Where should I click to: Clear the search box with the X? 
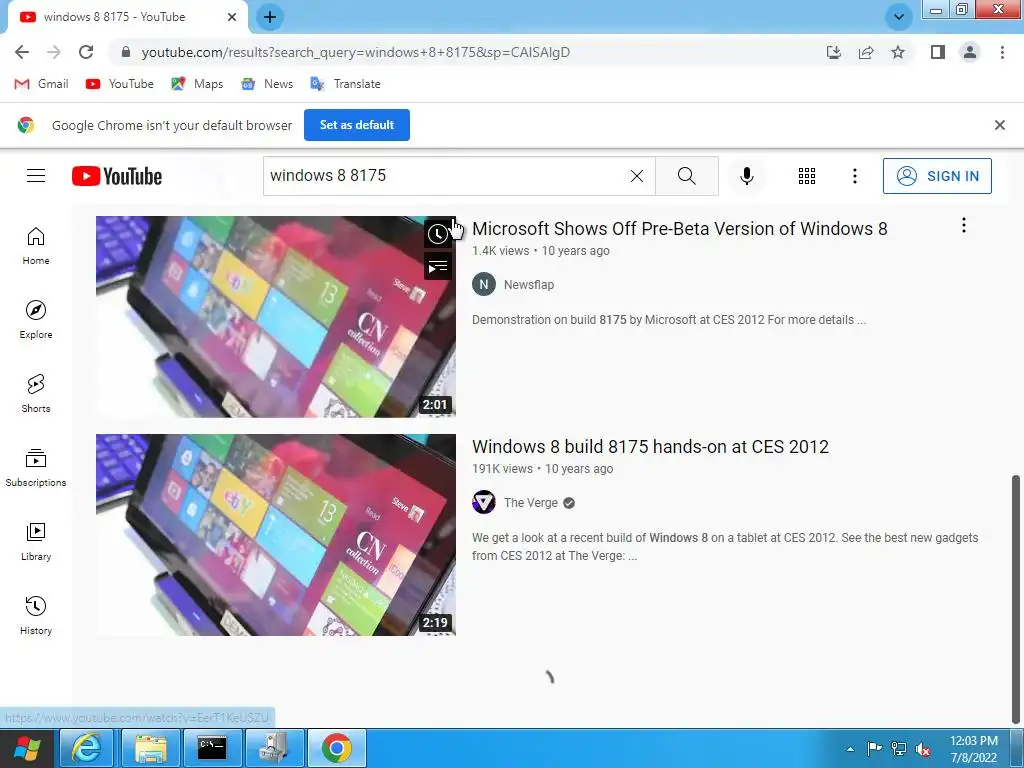point(637,176)
